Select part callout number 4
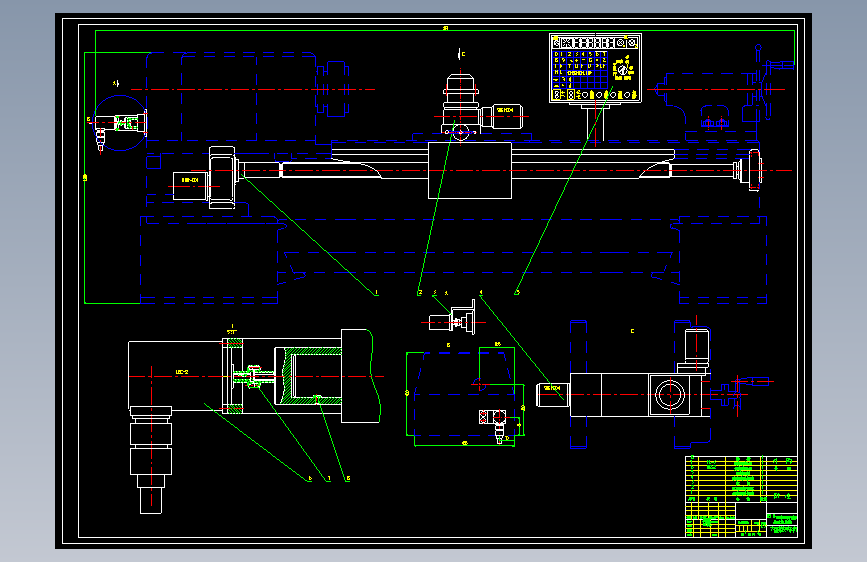The height and width of the screenshot is (562, 867). [x=481, y=292]
